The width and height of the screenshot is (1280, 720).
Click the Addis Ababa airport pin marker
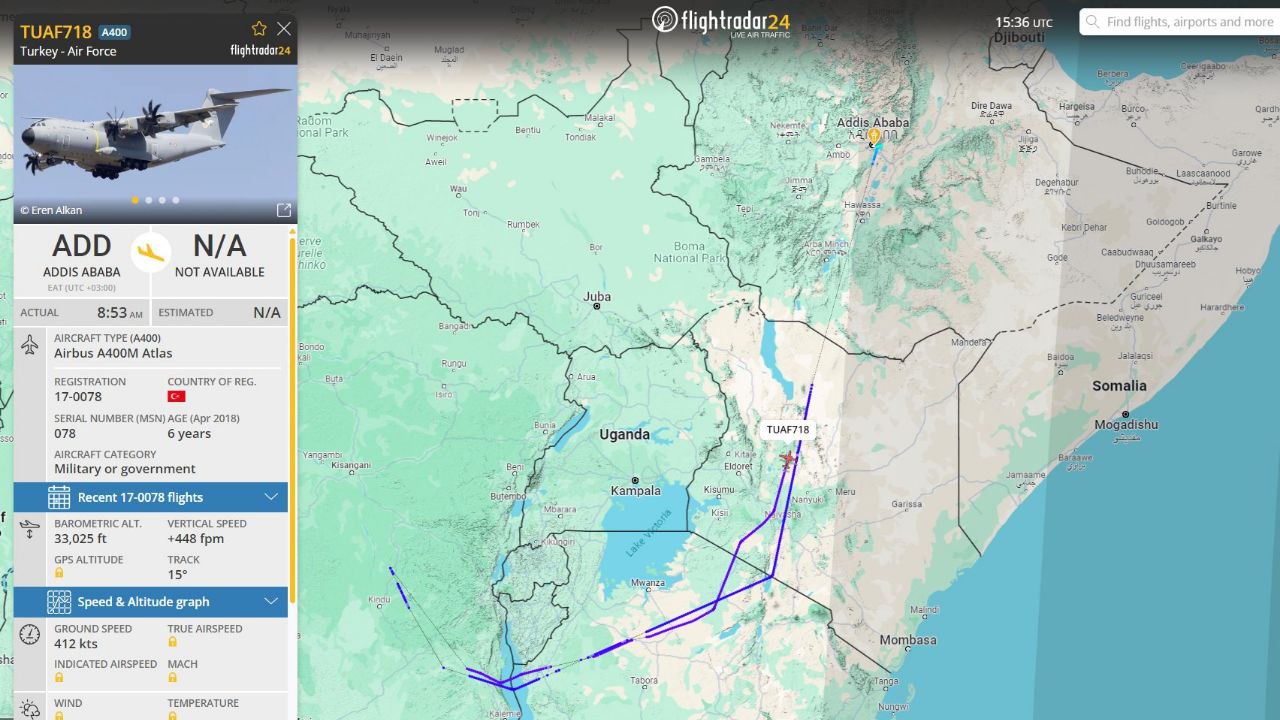coord(874,136)
